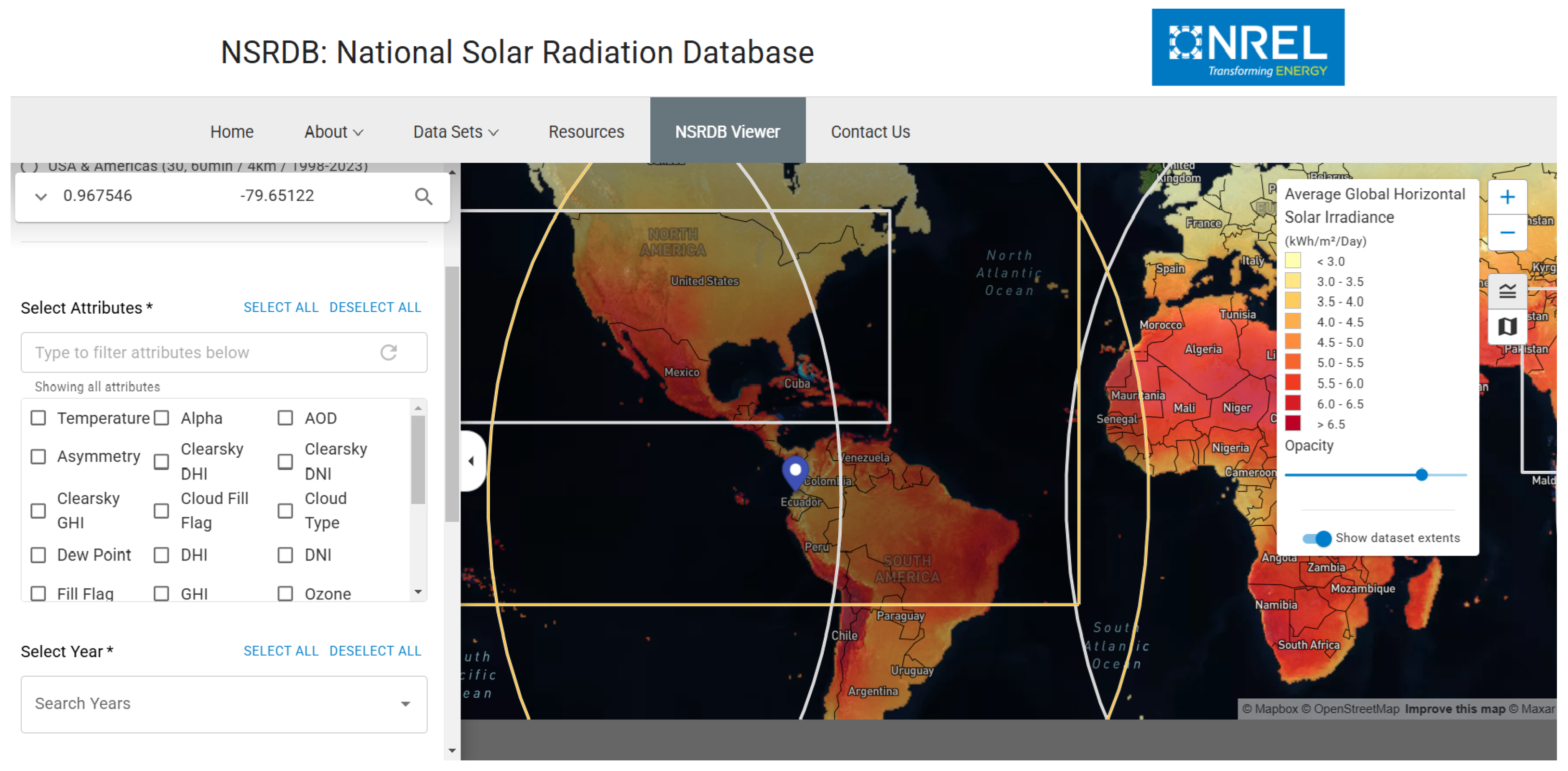This screenshot has width=1568, height=771.
Task: Turn off Show dataset extents switch
Action: (1317, 538)
